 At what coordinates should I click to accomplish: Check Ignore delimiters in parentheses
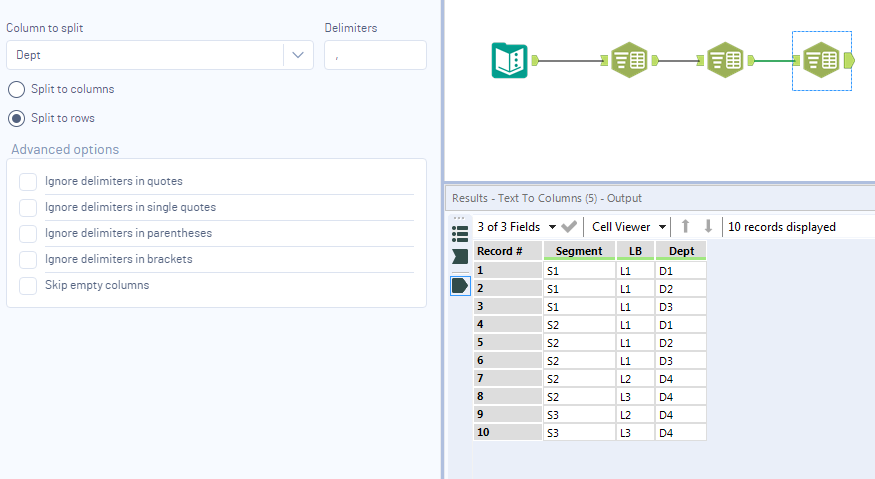[x=28, y=233]
